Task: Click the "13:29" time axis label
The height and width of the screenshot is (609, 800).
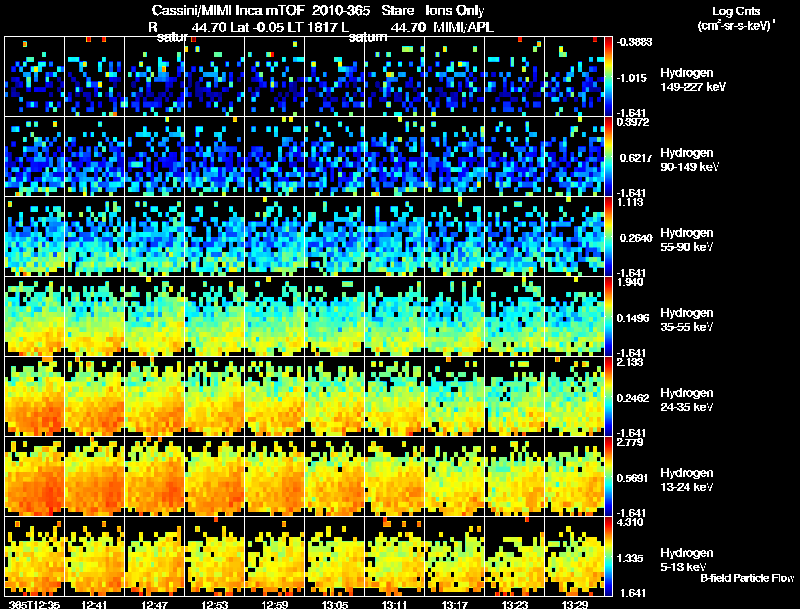Action: 575,605
